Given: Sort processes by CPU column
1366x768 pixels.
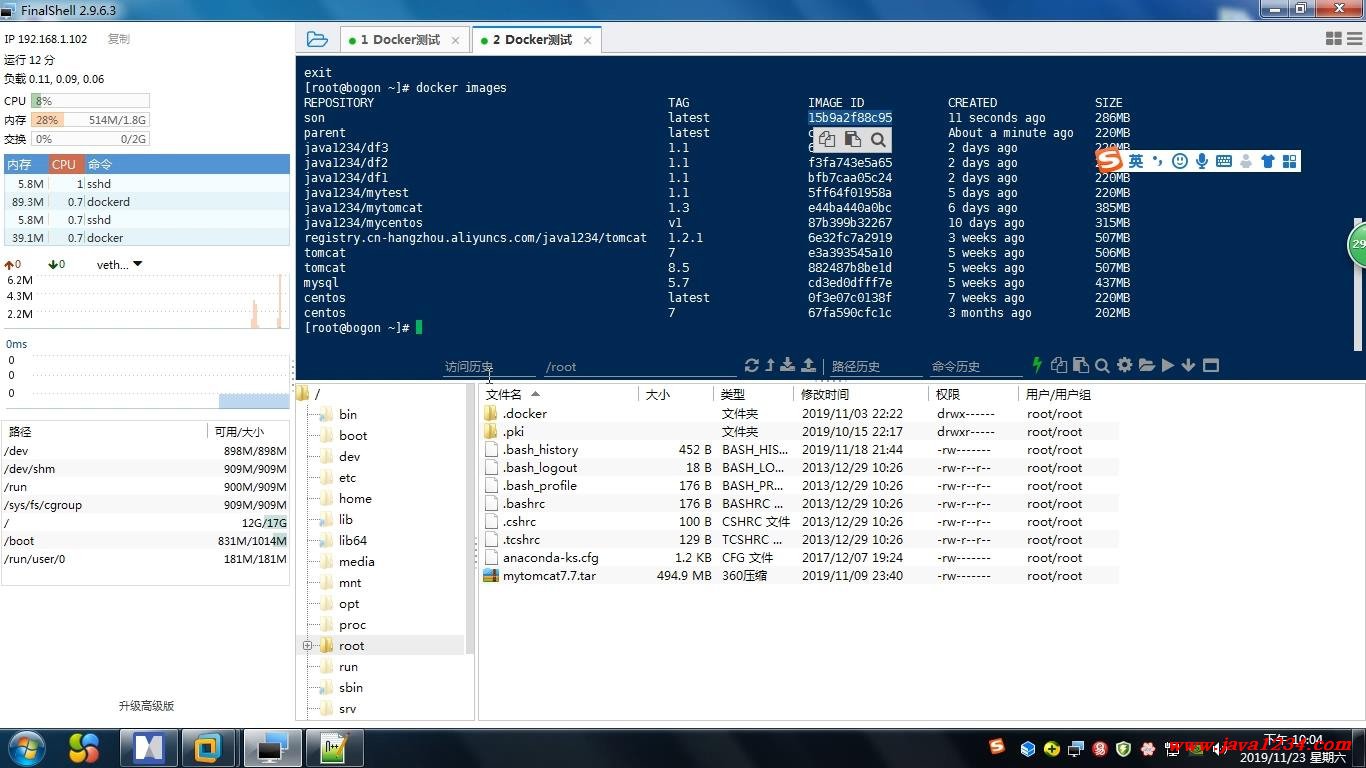Looking at the screenshot, I should (x=66, y=164).
